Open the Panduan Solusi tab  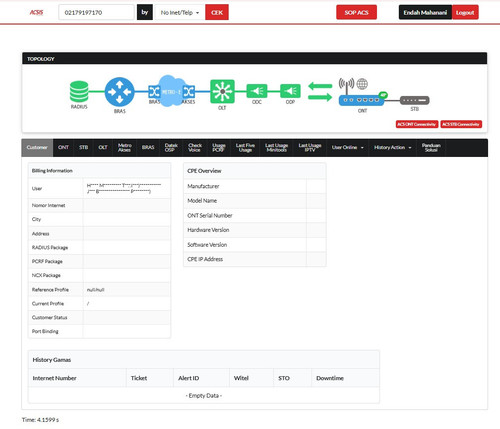tap(431, 147)
